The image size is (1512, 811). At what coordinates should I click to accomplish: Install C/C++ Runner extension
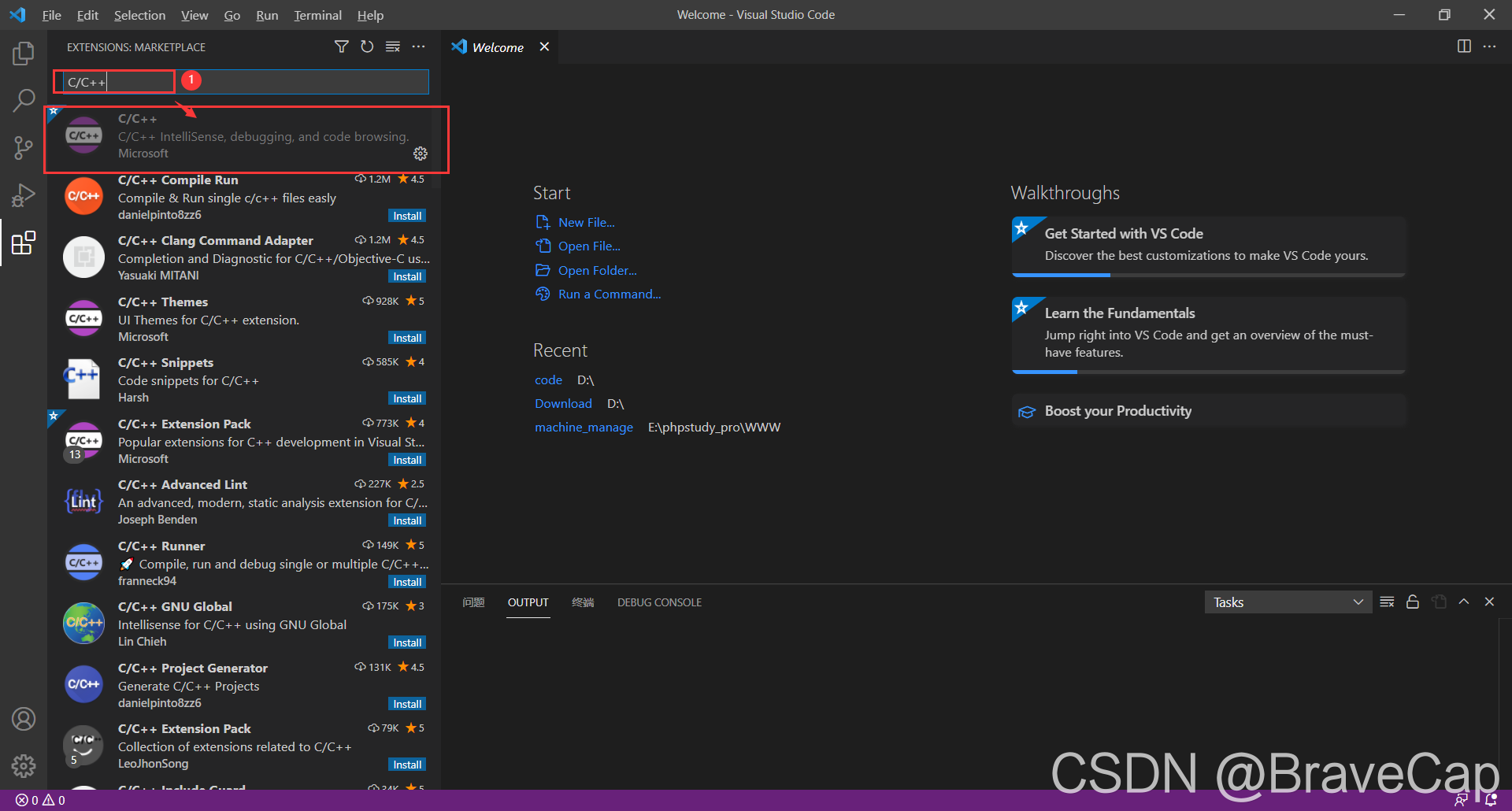pyautogui.click(x=407, y=582)
